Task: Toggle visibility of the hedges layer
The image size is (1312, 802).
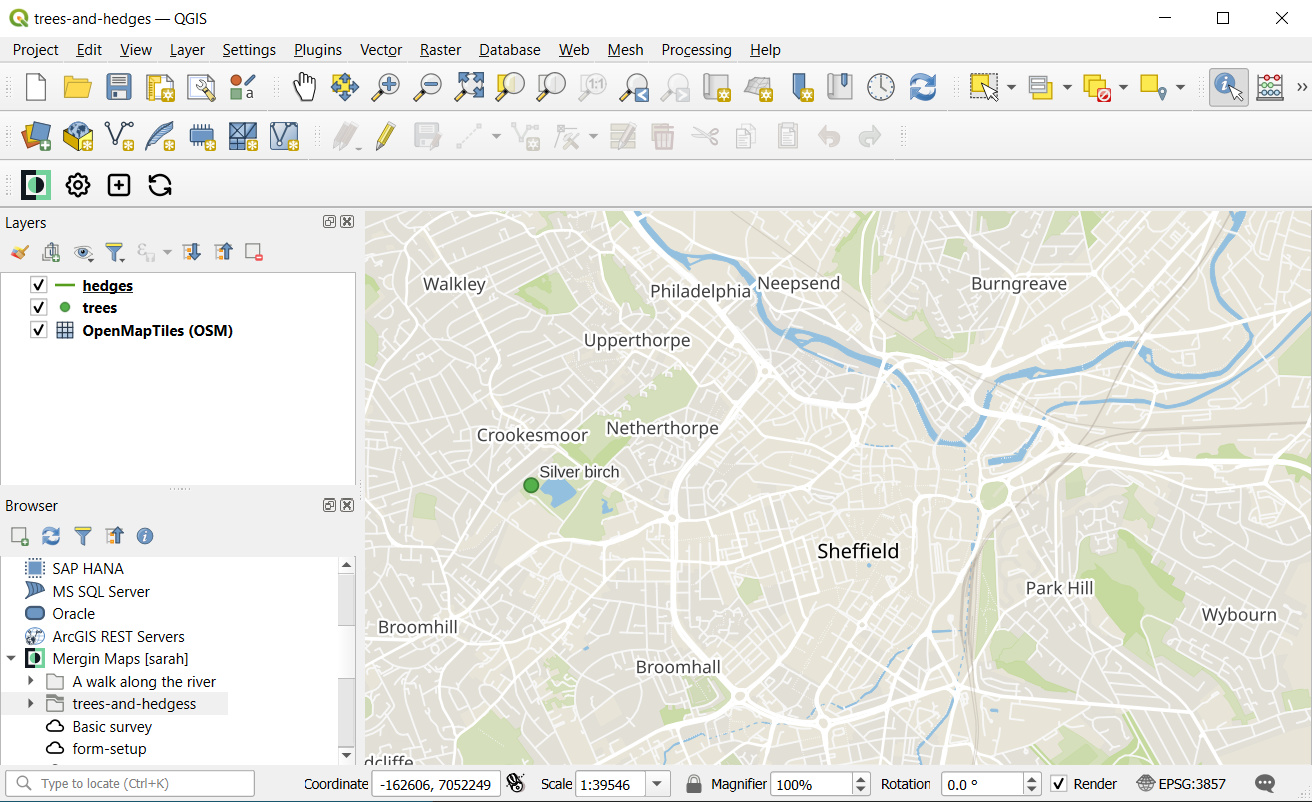Action: pos(38,285)
